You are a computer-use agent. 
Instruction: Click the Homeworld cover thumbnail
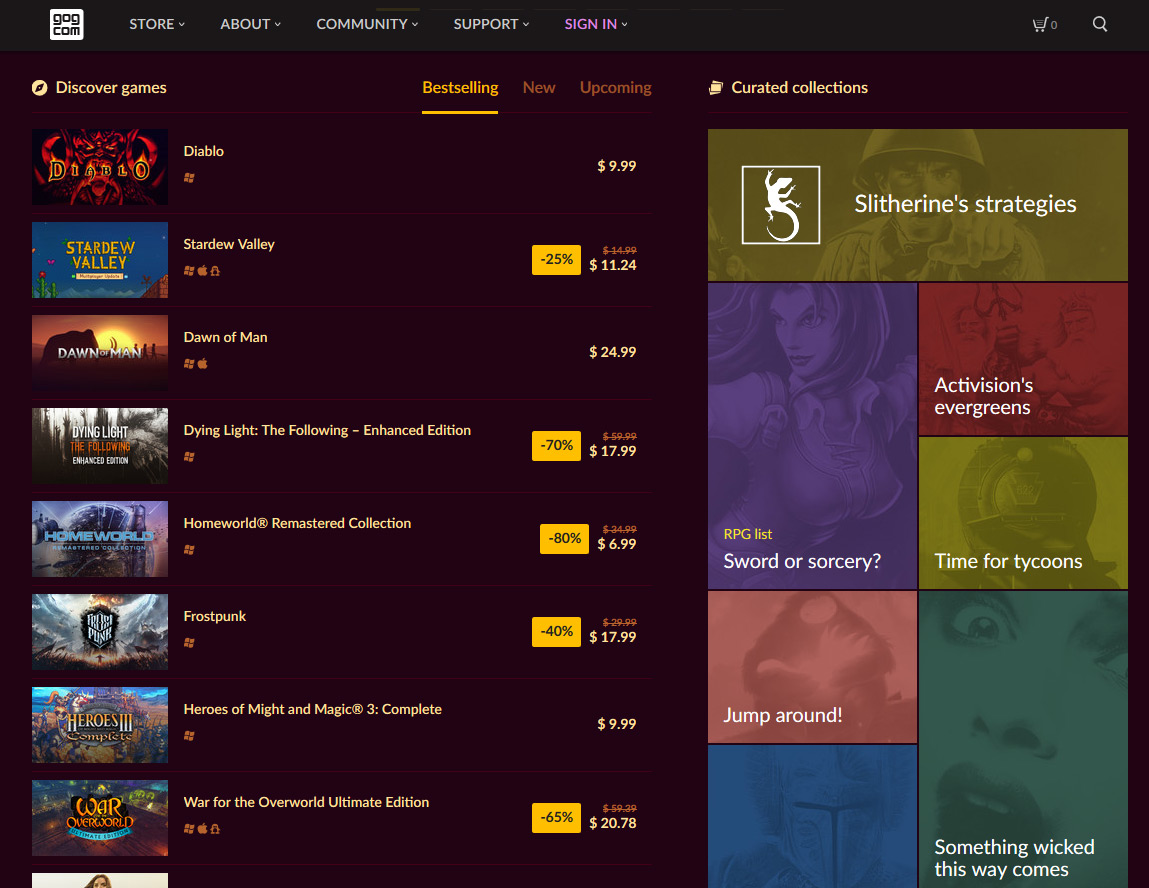[100, 539]
